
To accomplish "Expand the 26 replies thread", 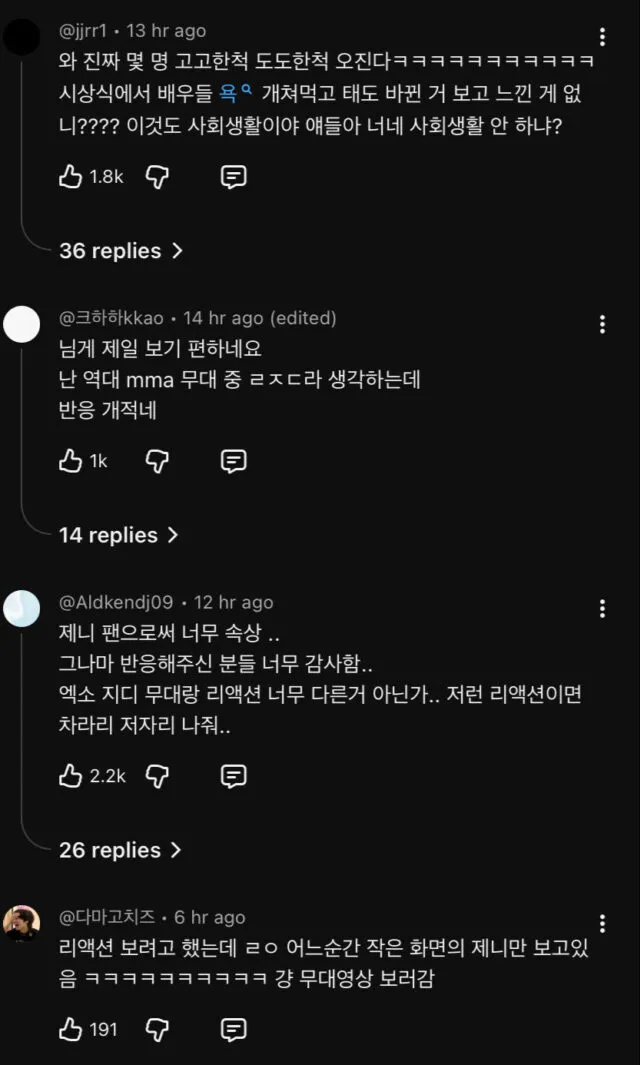I will point(121,850).
